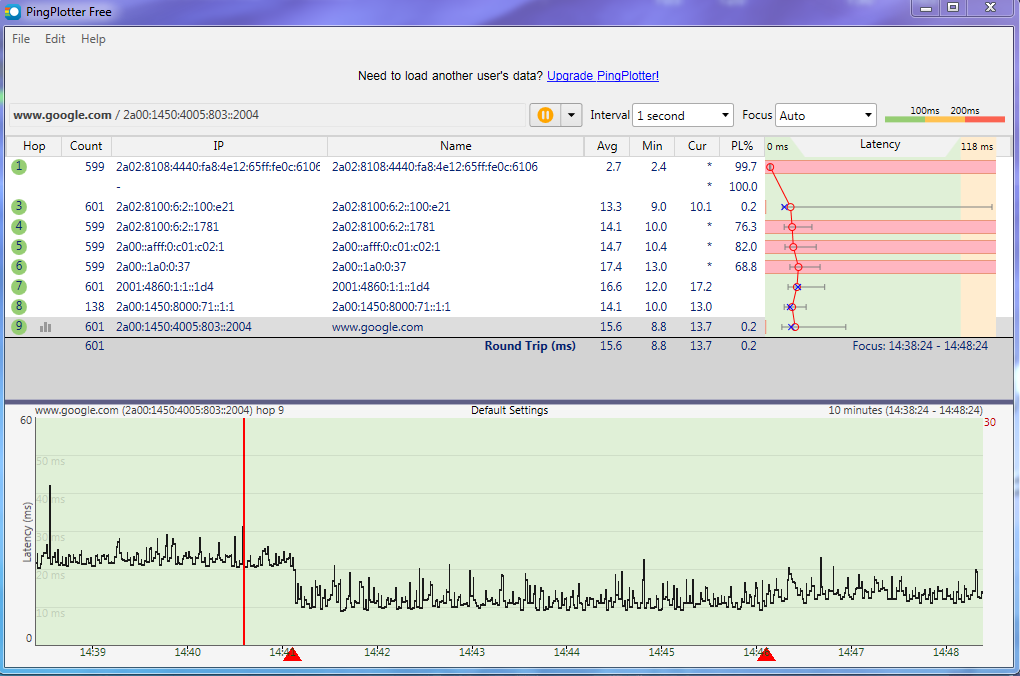Click the graph title www.google.com hop 9
Image resolution: width=1020 pixels, height=676 pixels.
pos(159,411)
